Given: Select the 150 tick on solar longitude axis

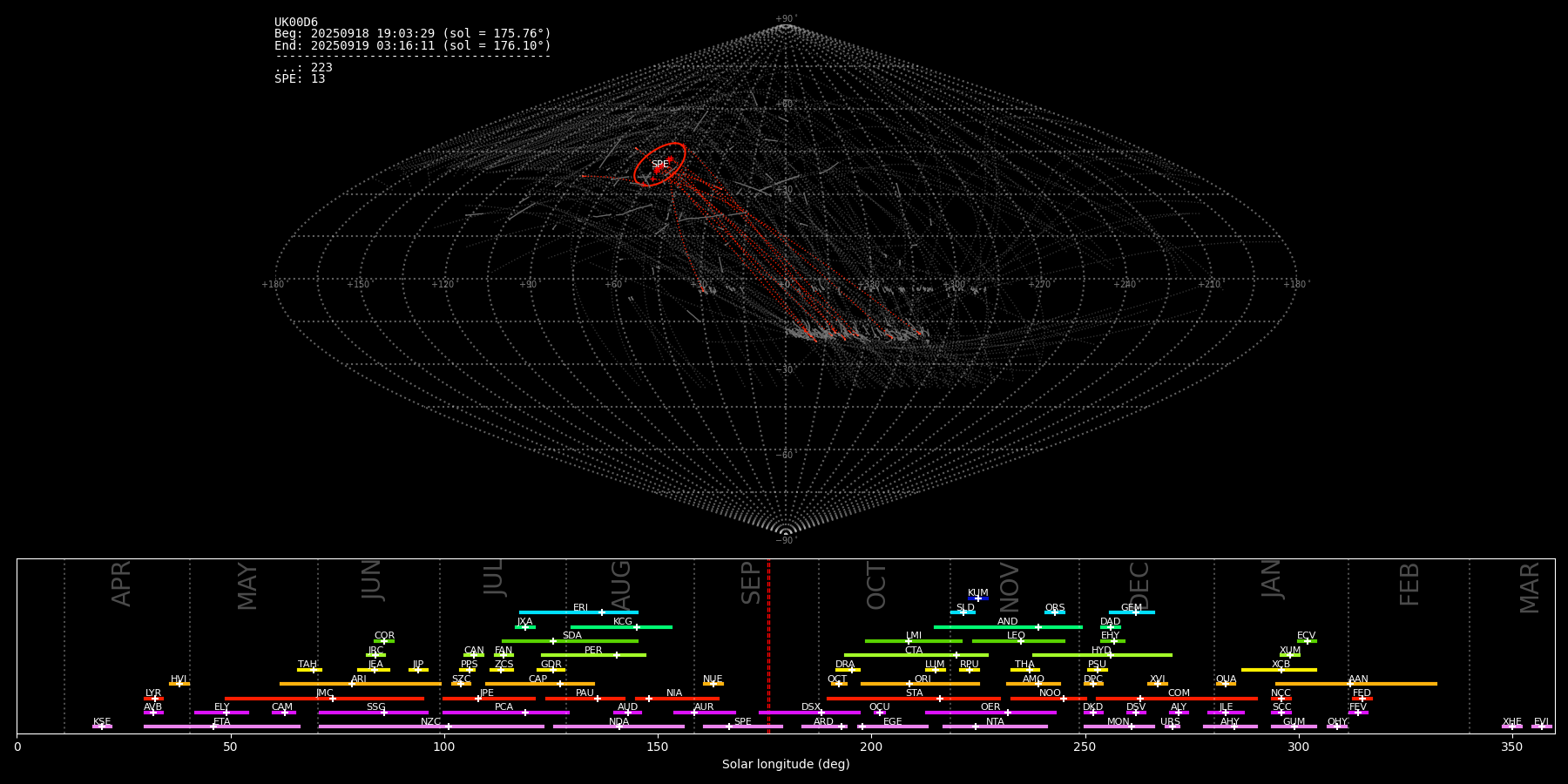Looking at the screenshot, I should pos(658,747).
